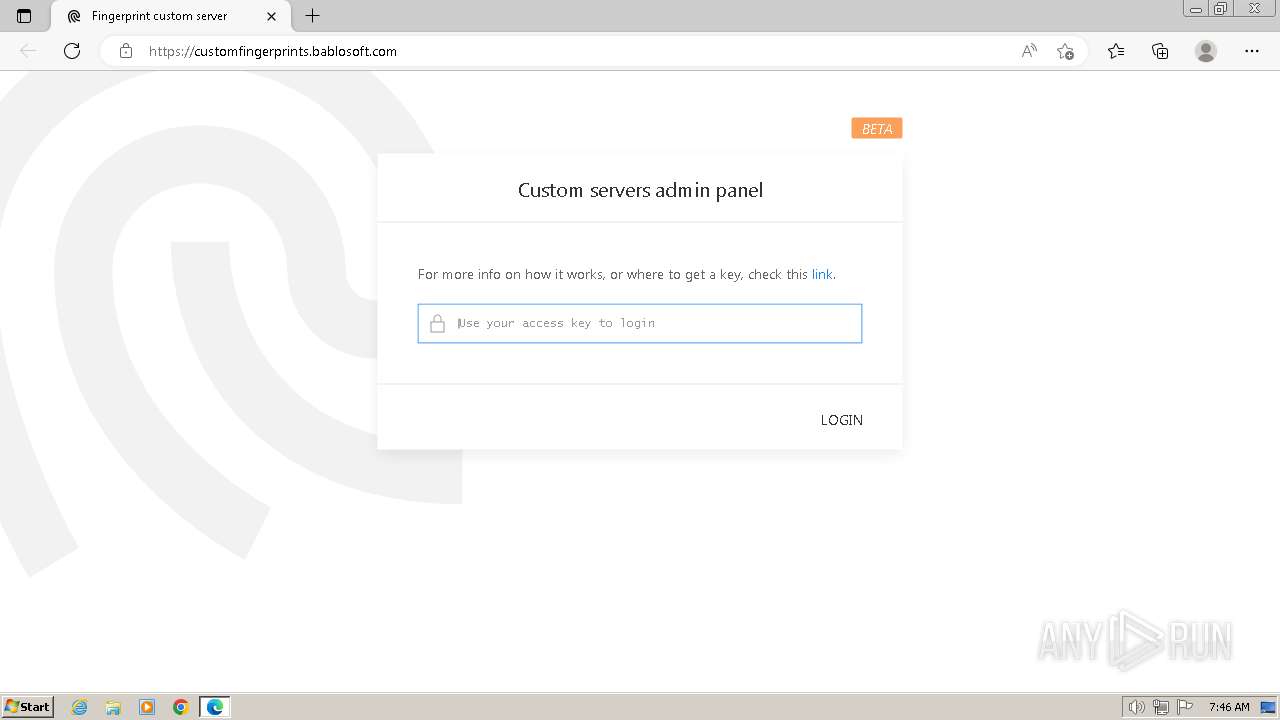This screenshot has width=1280, height=720.
Task: Add page to favorites star icon
Action: (1065, 51)
